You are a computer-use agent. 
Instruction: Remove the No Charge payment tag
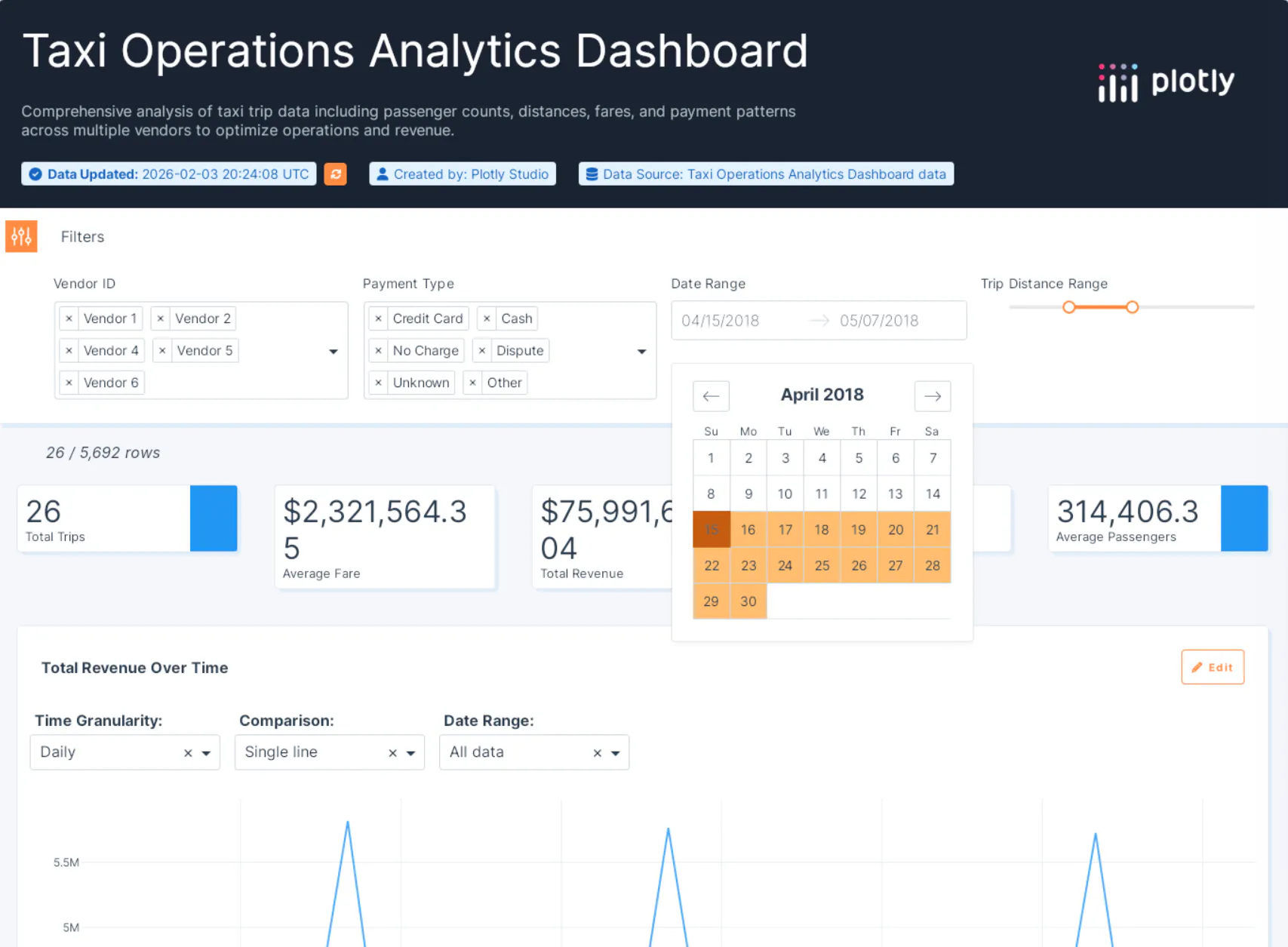(378, 351)
